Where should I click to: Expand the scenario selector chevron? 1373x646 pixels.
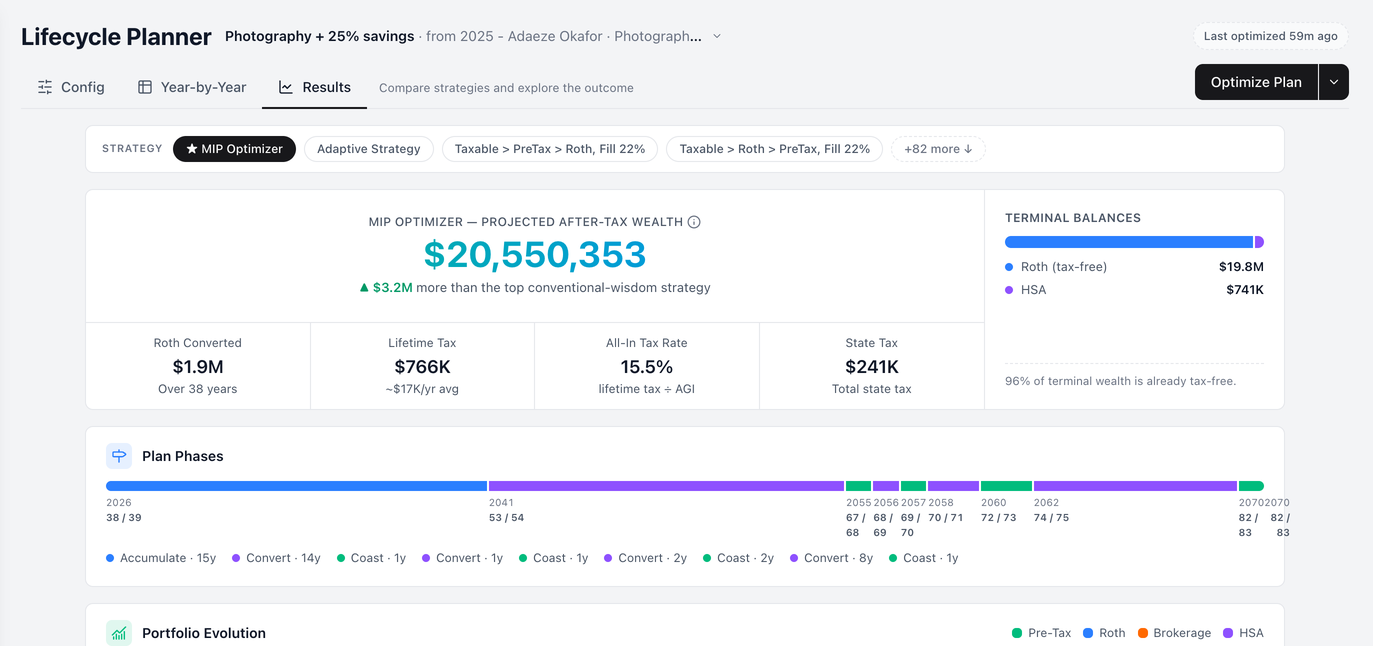tap(717, 36)
